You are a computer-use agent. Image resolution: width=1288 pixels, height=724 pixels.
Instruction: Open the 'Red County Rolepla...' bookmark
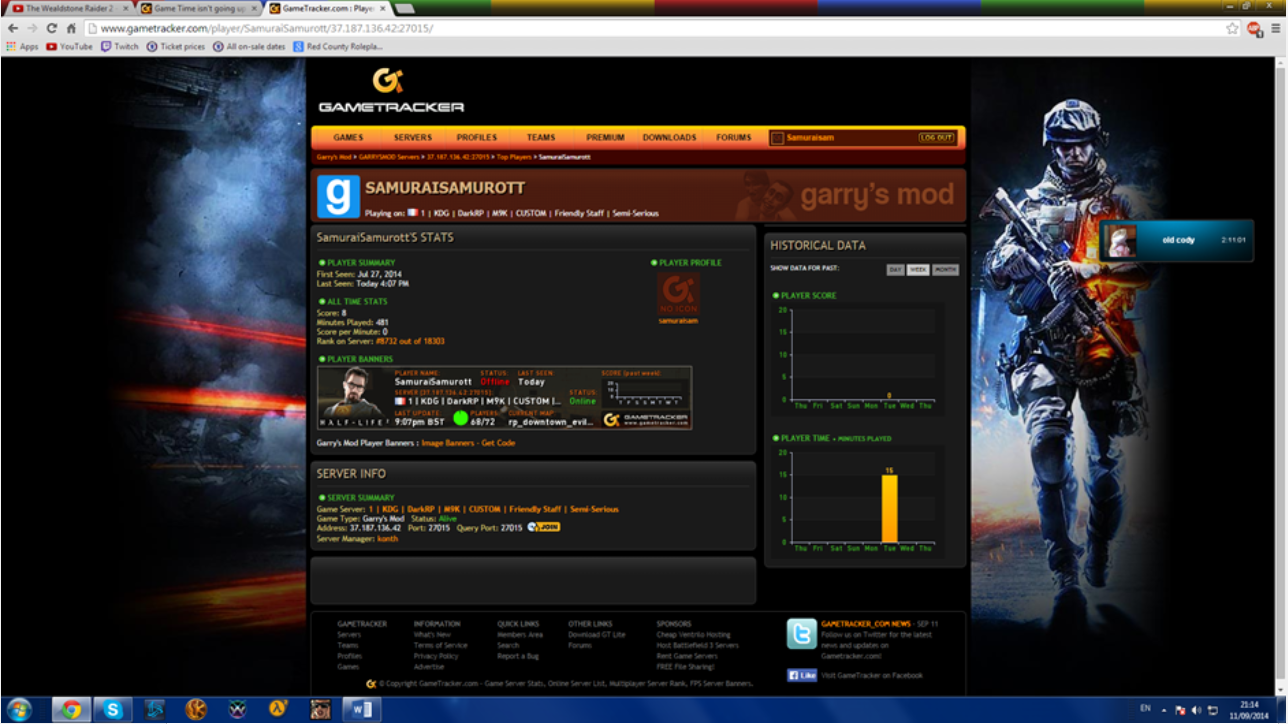click(x=338, y=46)
